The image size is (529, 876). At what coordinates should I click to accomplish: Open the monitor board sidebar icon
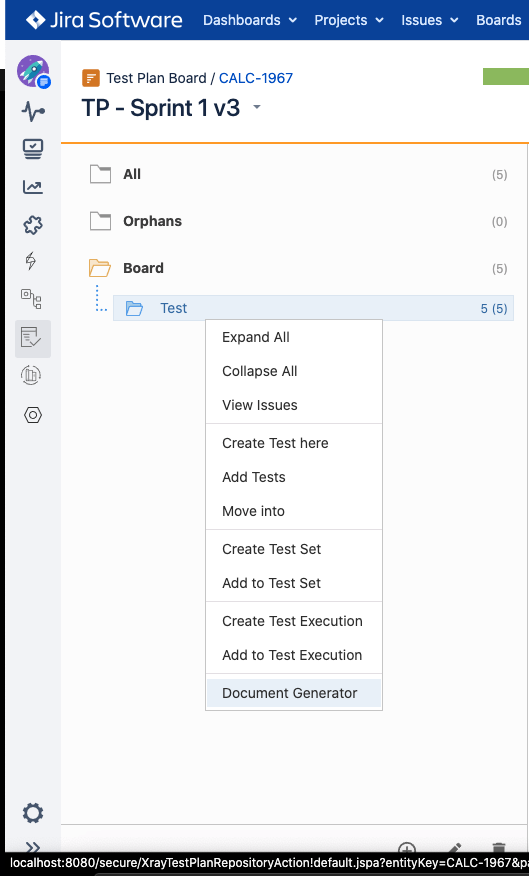tap(33, 149)
